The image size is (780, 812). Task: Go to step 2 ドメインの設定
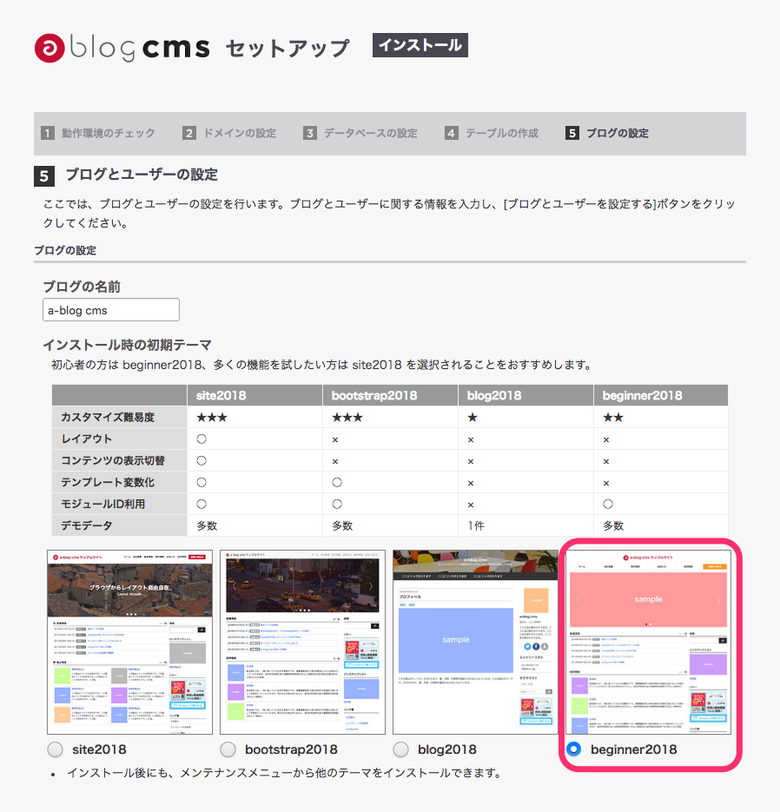pos(230,133)
